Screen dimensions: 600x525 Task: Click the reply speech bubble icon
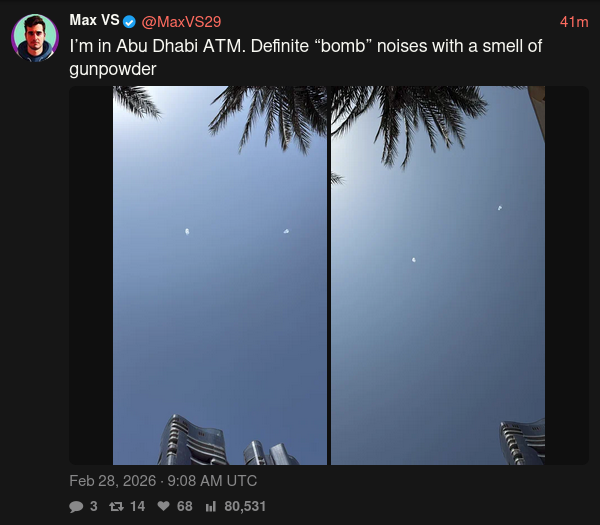tap(76, 507)
